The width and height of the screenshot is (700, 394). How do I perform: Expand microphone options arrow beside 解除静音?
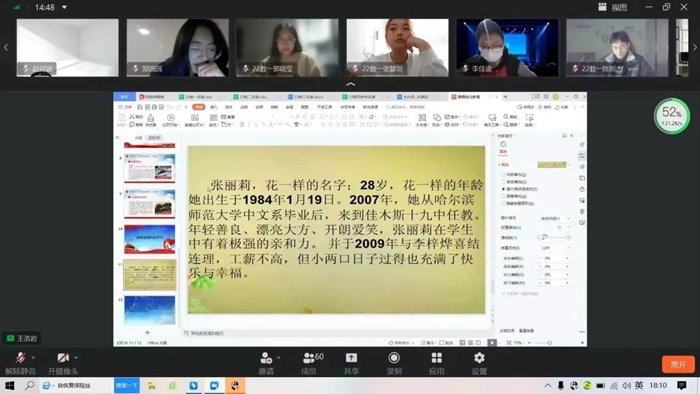(x=33, y=358)
